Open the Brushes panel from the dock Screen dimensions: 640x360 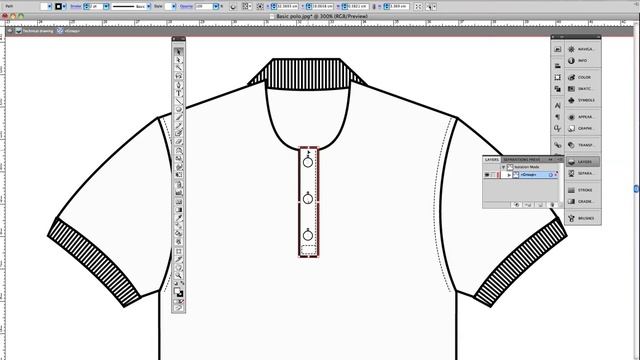(x=582, y=218)
